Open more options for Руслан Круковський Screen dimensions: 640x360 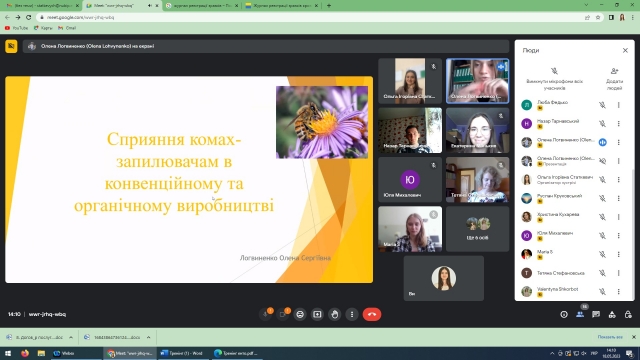pos(618,198)
